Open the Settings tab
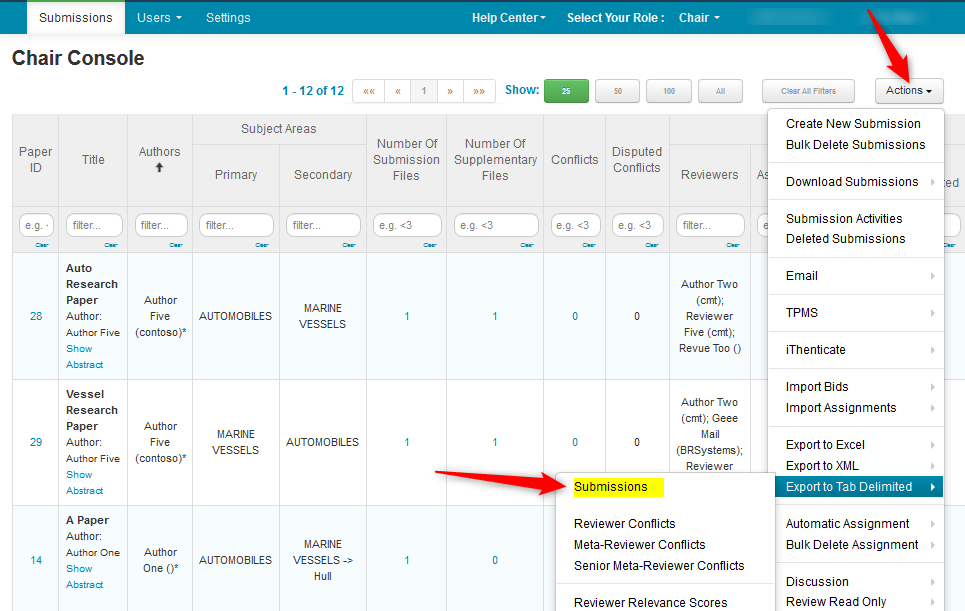 [x=228, y=18]
